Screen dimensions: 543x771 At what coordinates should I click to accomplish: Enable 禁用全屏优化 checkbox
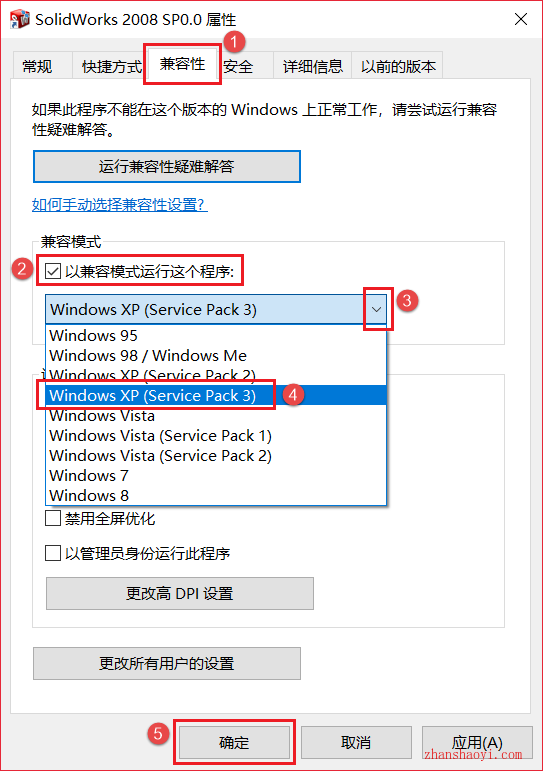pyautogui.click(x=53, y=518)
